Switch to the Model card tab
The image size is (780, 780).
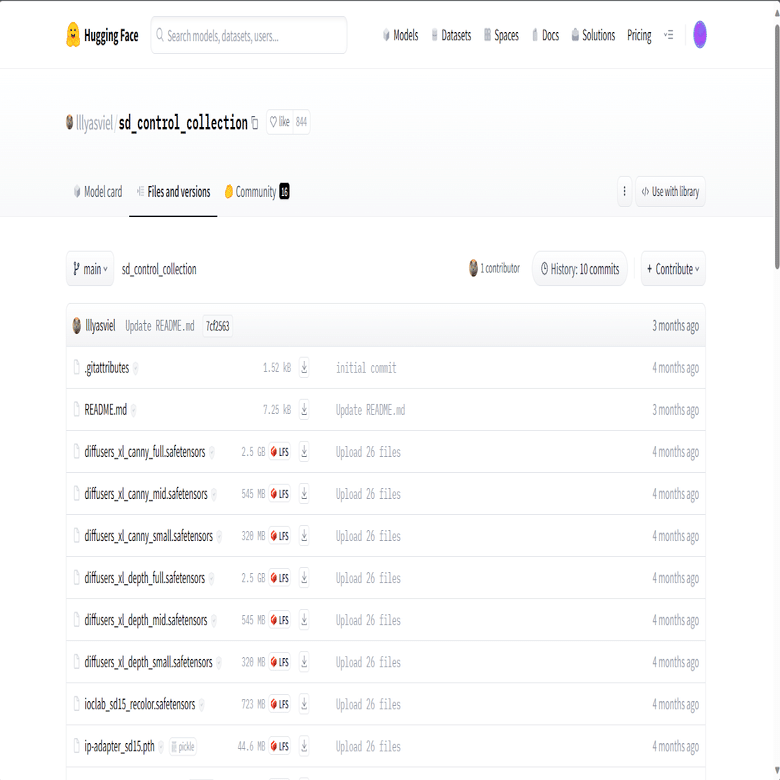tap(98, 192)
